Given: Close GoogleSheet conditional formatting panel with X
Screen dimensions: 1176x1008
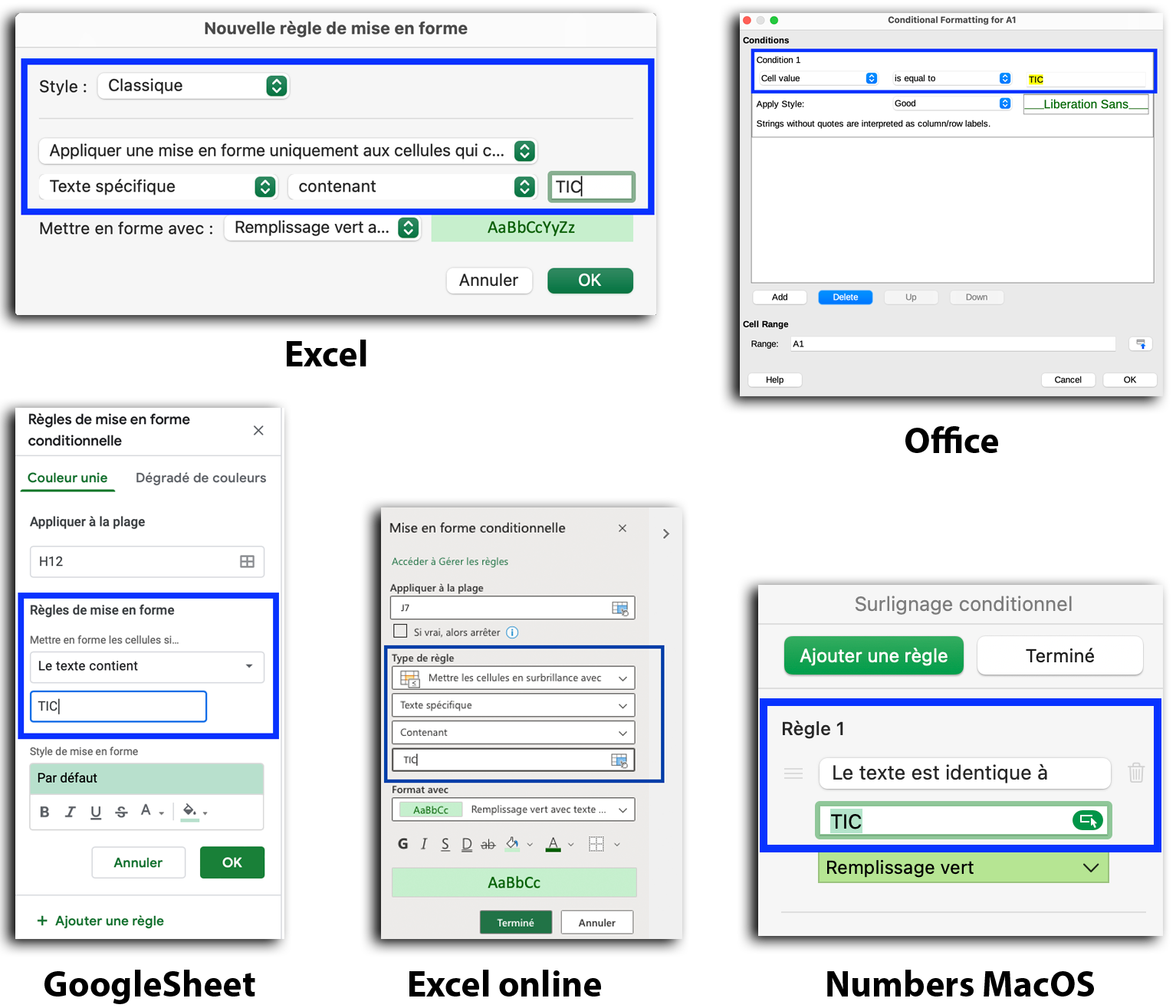Looking at the screenshot, I should [x=258, y=430].
